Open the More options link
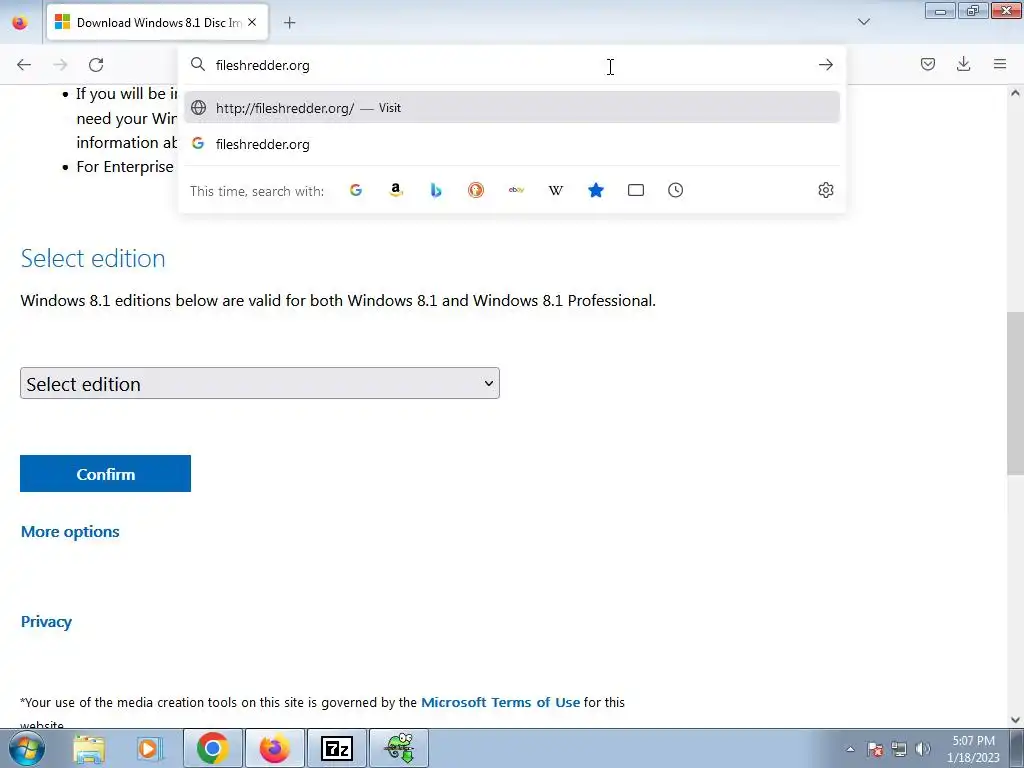The height and width of the screenshot is (768, 1024). 70,532
